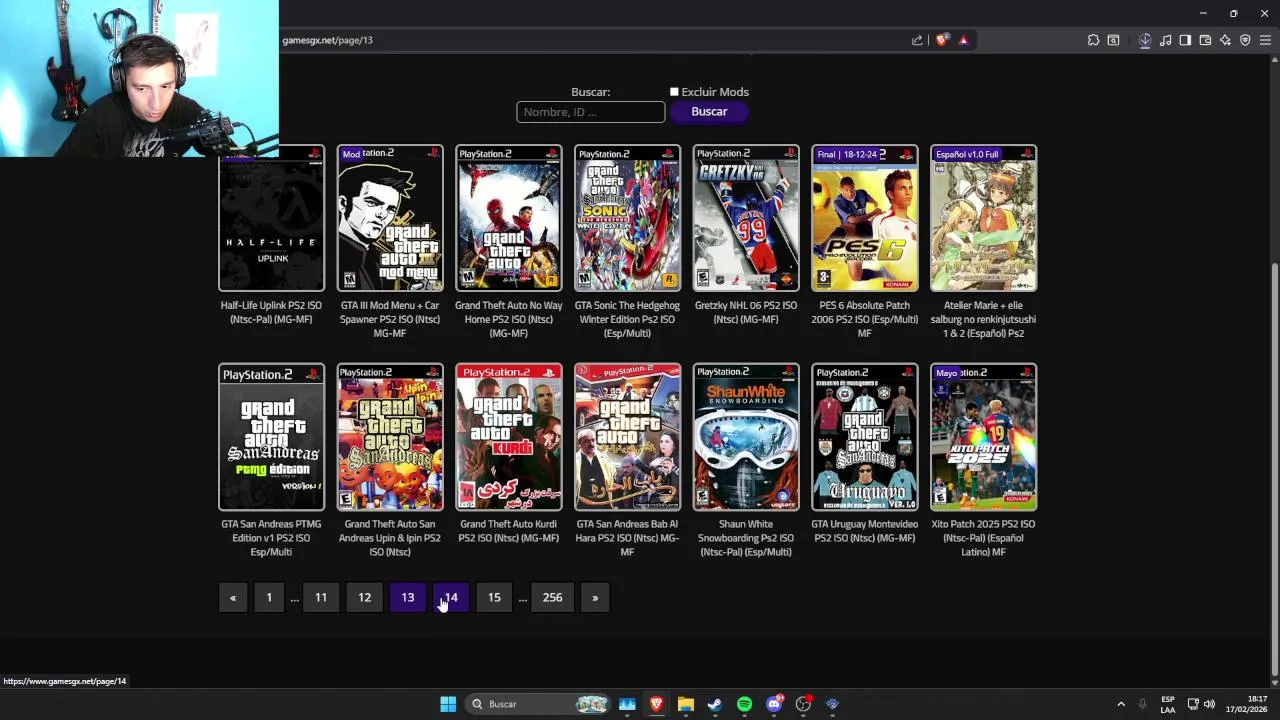Open Brave browser from the taskbar
The width and height of the screenshot is (1280, 720).
click(x=656, y=704)
